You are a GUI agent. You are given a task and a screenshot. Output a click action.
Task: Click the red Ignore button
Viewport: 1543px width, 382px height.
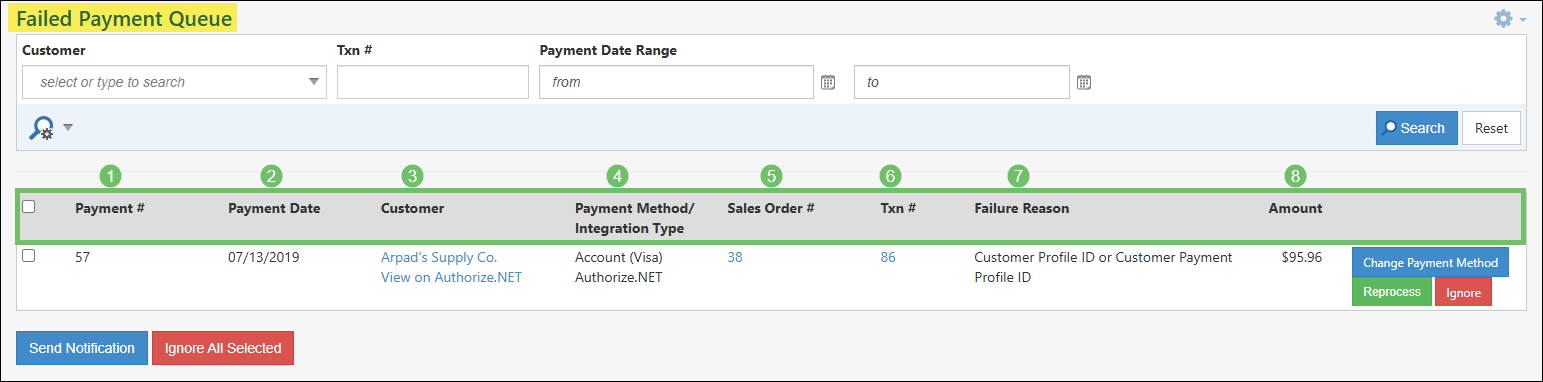click(1463, 291)
